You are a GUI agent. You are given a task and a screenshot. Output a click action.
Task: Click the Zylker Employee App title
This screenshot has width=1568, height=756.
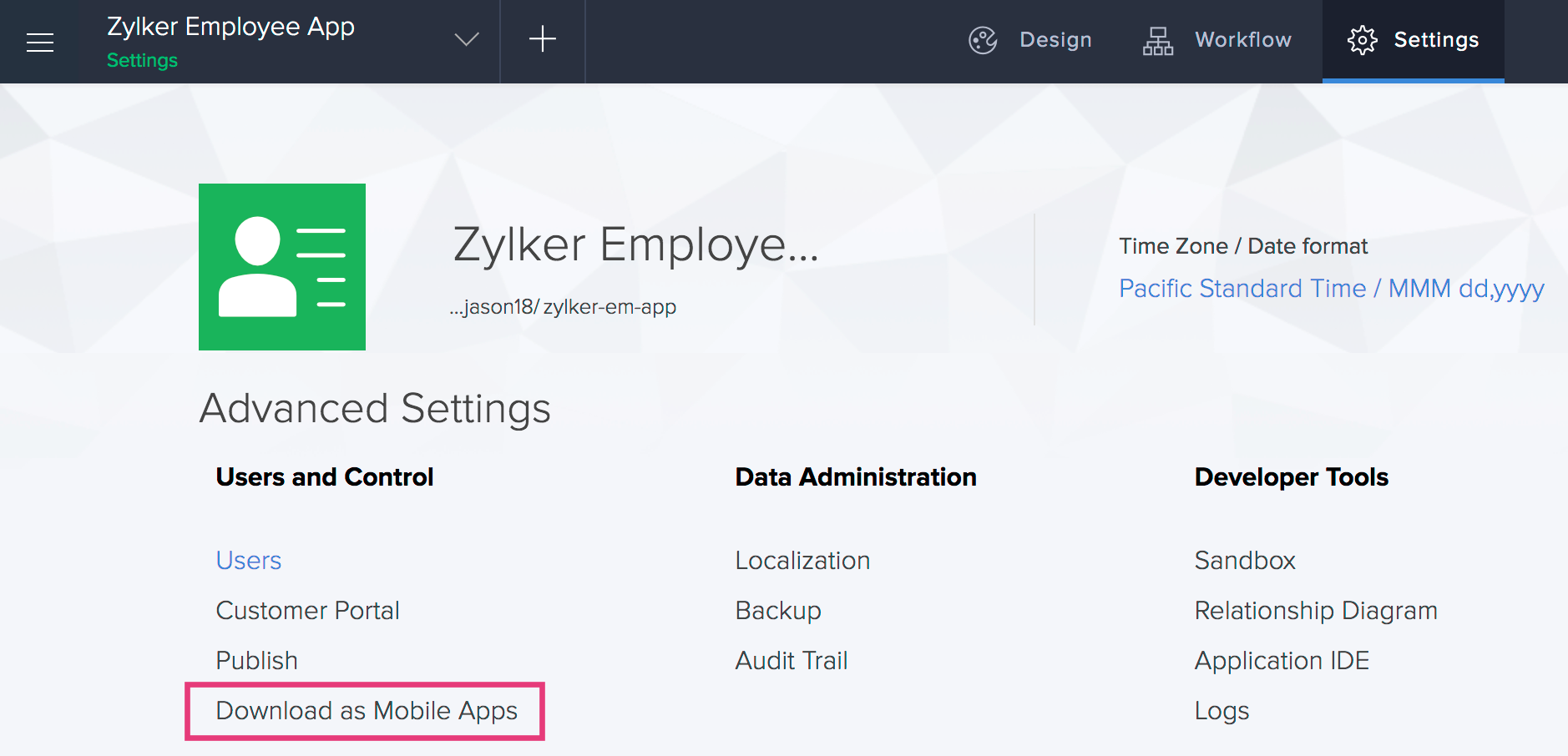pos(230,26)
